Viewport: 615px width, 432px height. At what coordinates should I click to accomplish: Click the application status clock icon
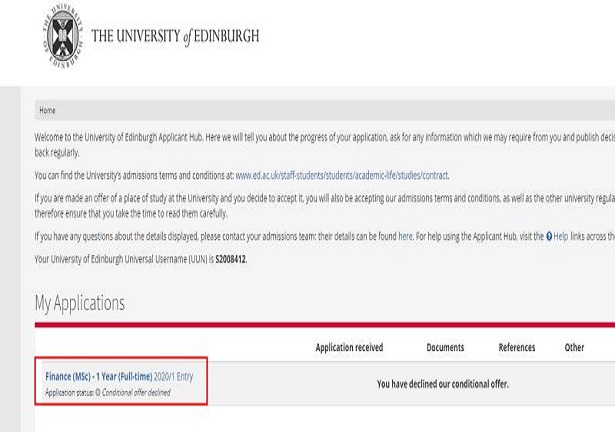pyautogui.click(x=98, y=392)
